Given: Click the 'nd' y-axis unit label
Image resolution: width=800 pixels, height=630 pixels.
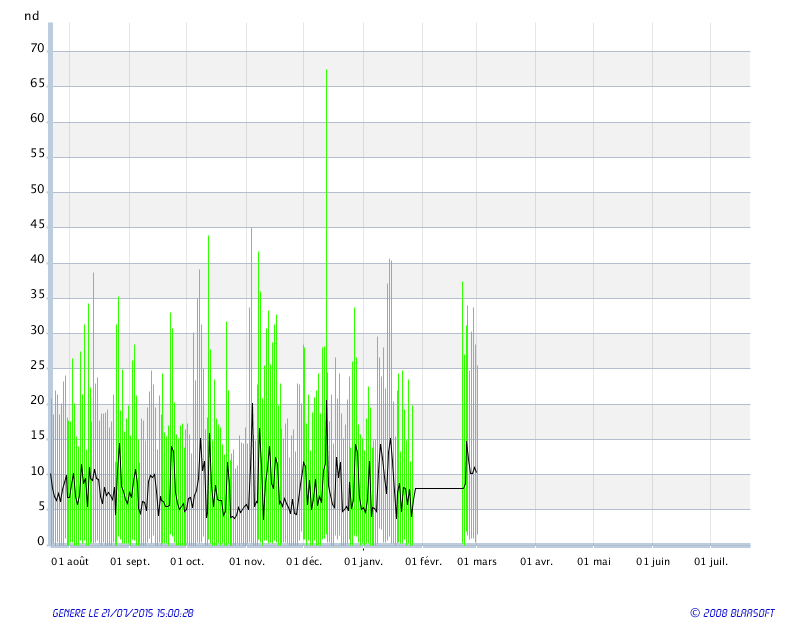Looking at the screenshot, I should (x=32, y=16).
